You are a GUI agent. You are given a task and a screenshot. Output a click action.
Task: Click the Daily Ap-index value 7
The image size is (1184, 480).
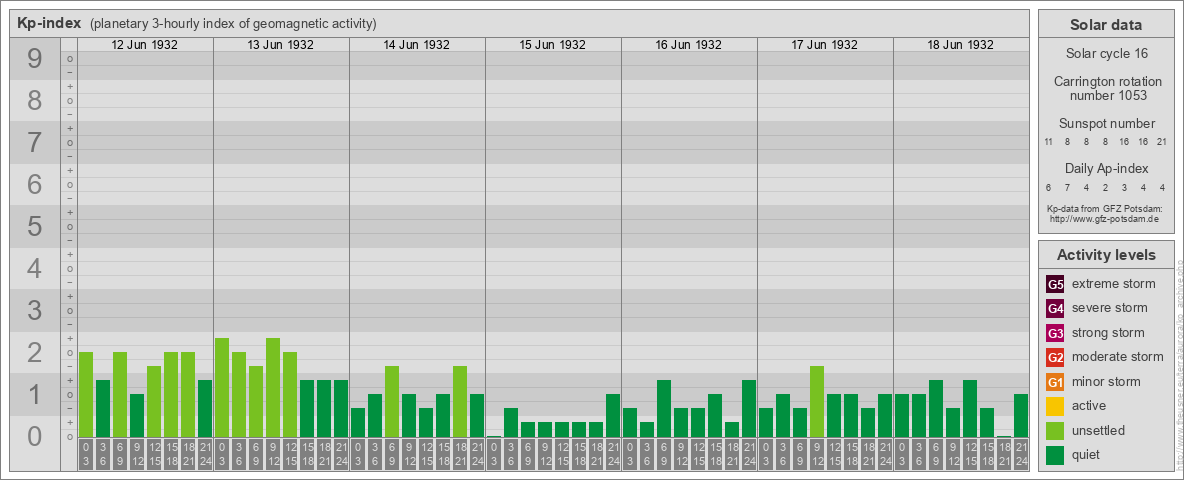pyautogui.click(x=1068, y=187)
